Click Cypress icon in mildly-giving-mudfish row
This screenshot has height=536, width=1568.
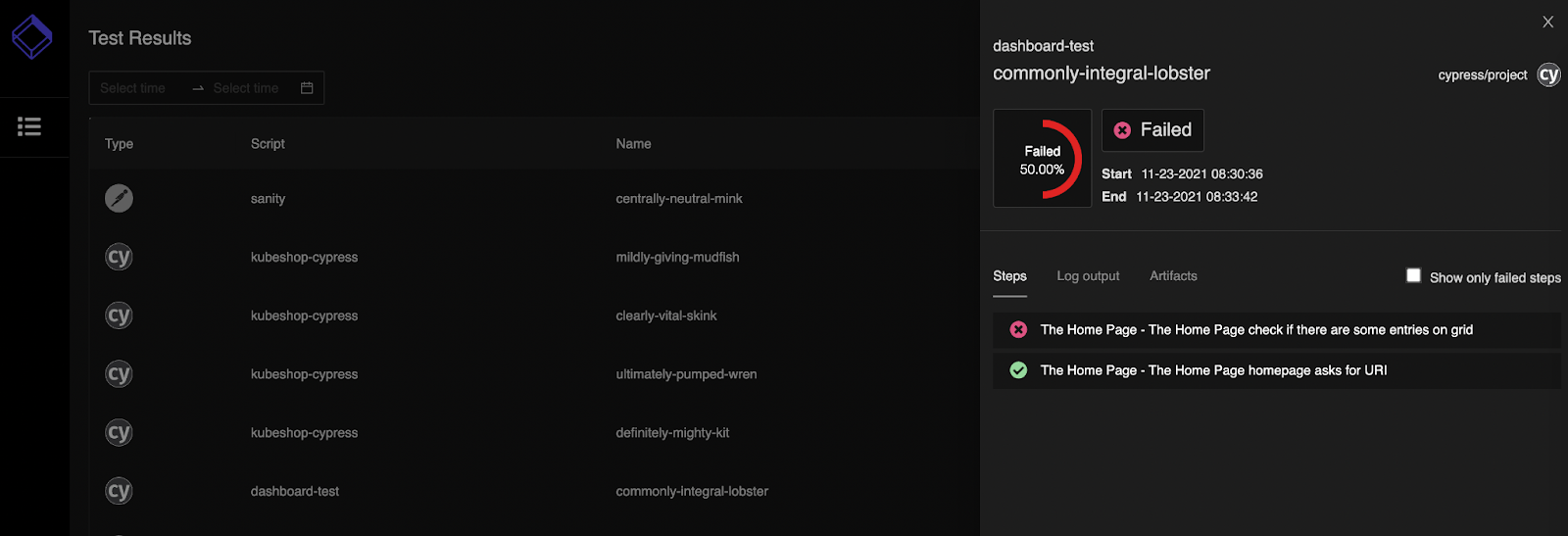click(119, 257)
